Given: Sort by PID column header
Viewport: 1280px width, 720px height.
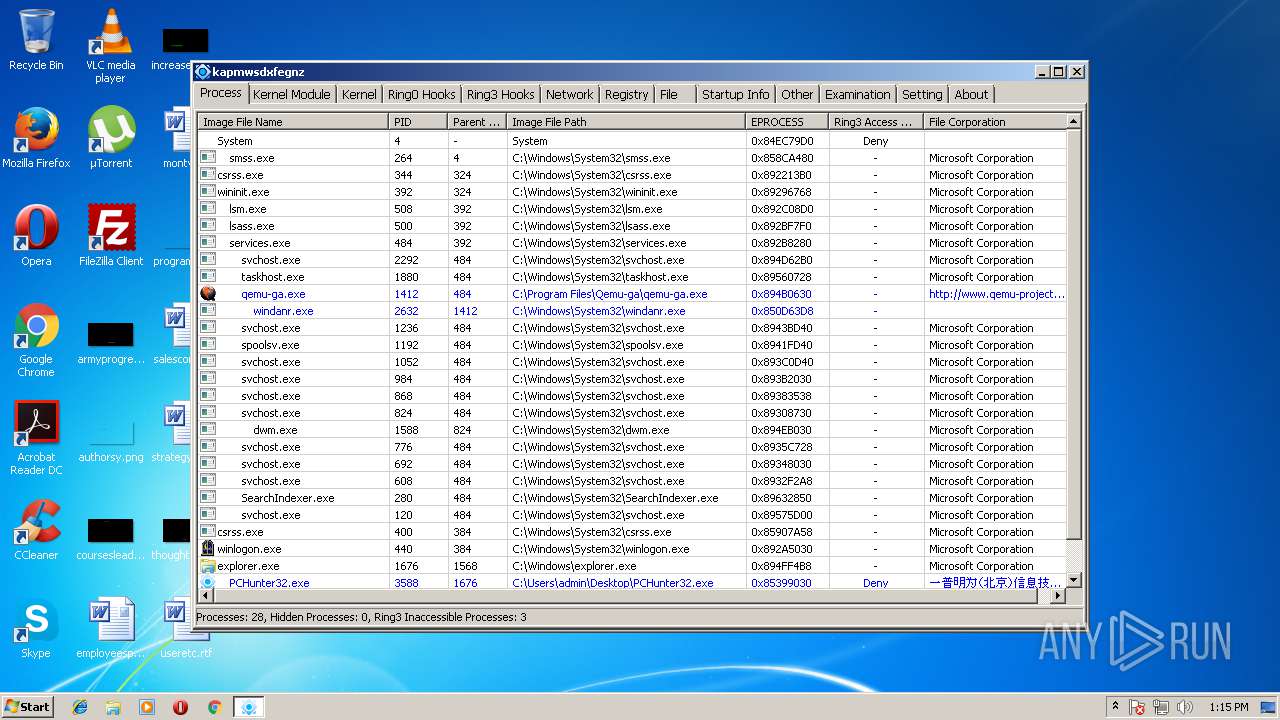Looking at the screenshot, I should click(x=418, y=122).
